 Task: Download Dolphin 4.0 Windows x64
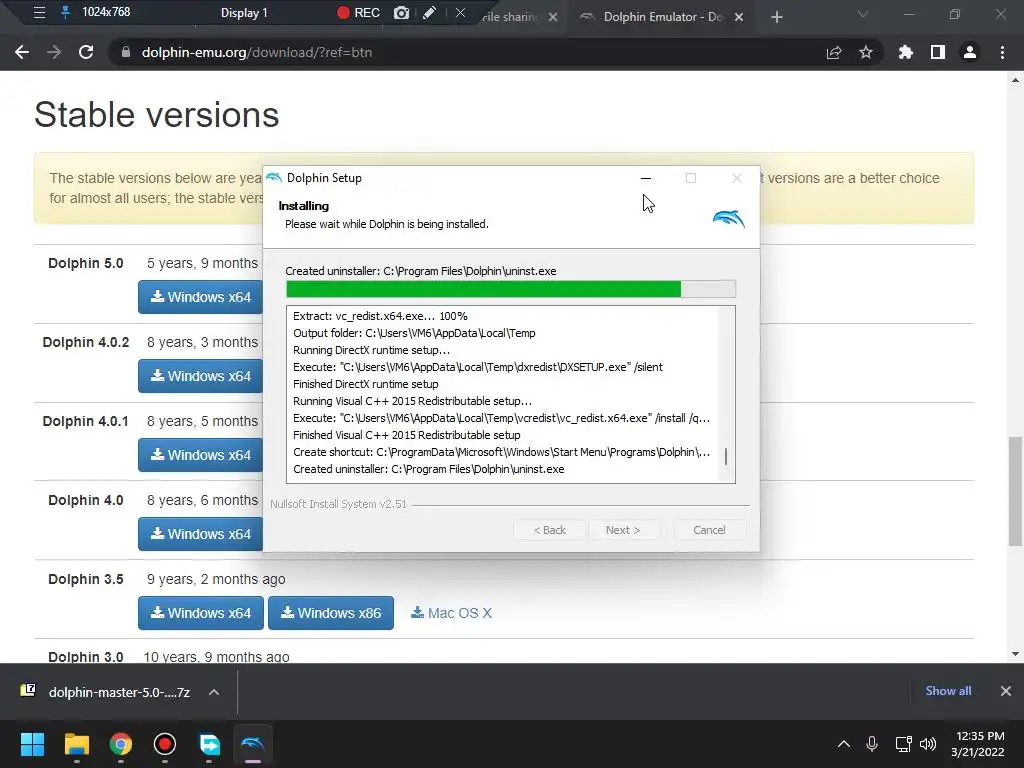coord(200,534)
